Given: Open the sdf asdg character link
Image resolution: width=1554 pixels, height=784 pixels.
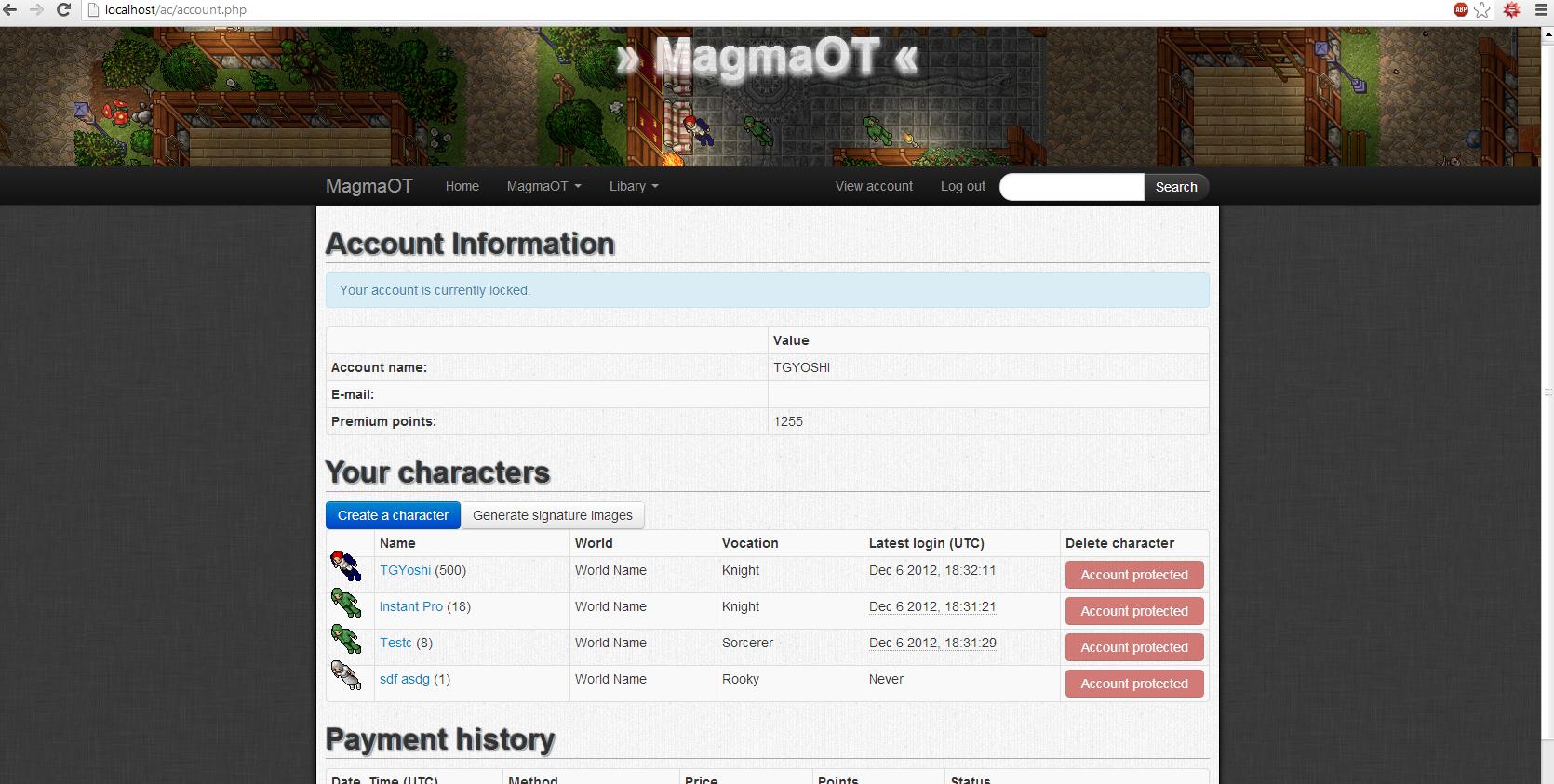Looking at the screenshot, I should pos(405,679).
